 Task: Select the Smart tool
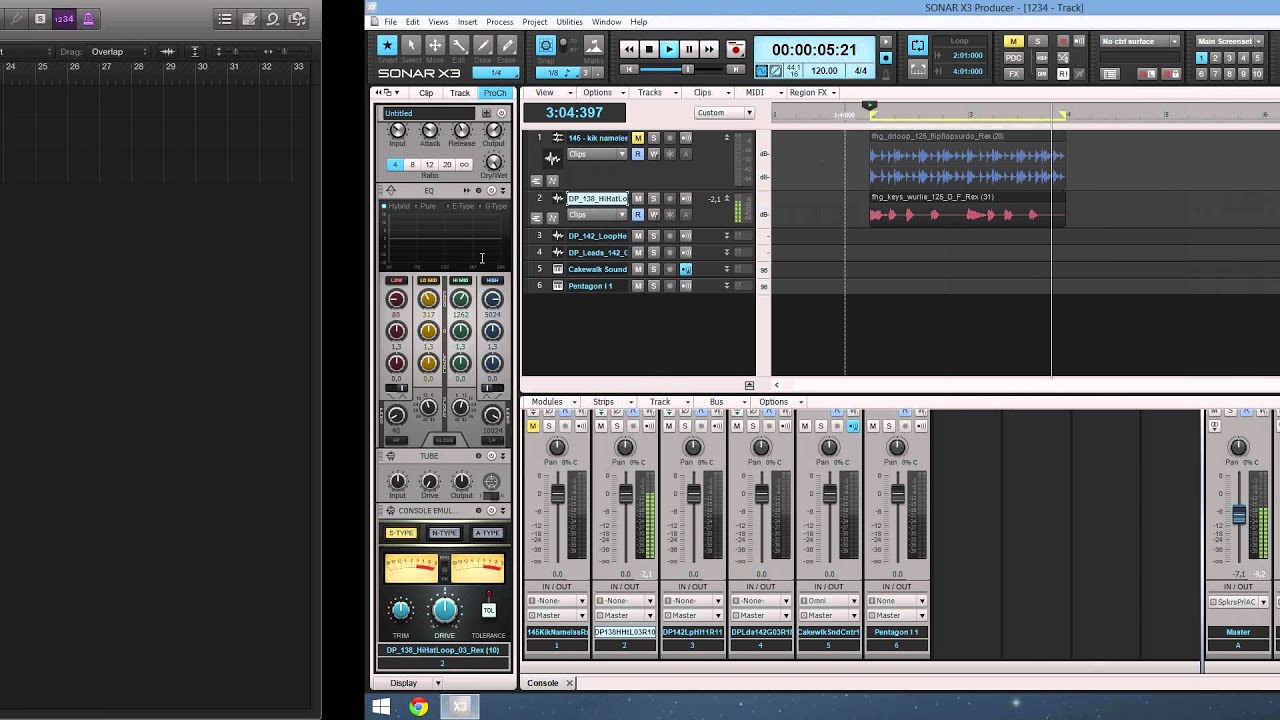387,46
